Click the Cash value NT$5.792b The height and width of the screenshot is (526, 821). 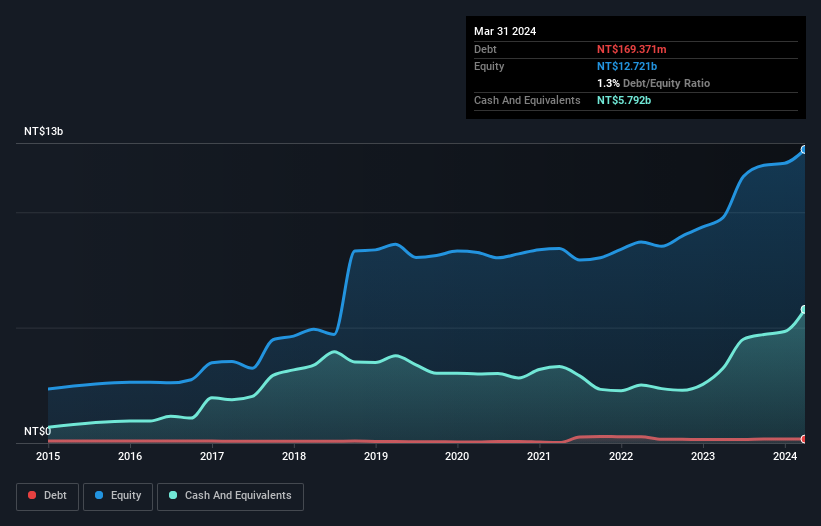(x=624, y=100)
